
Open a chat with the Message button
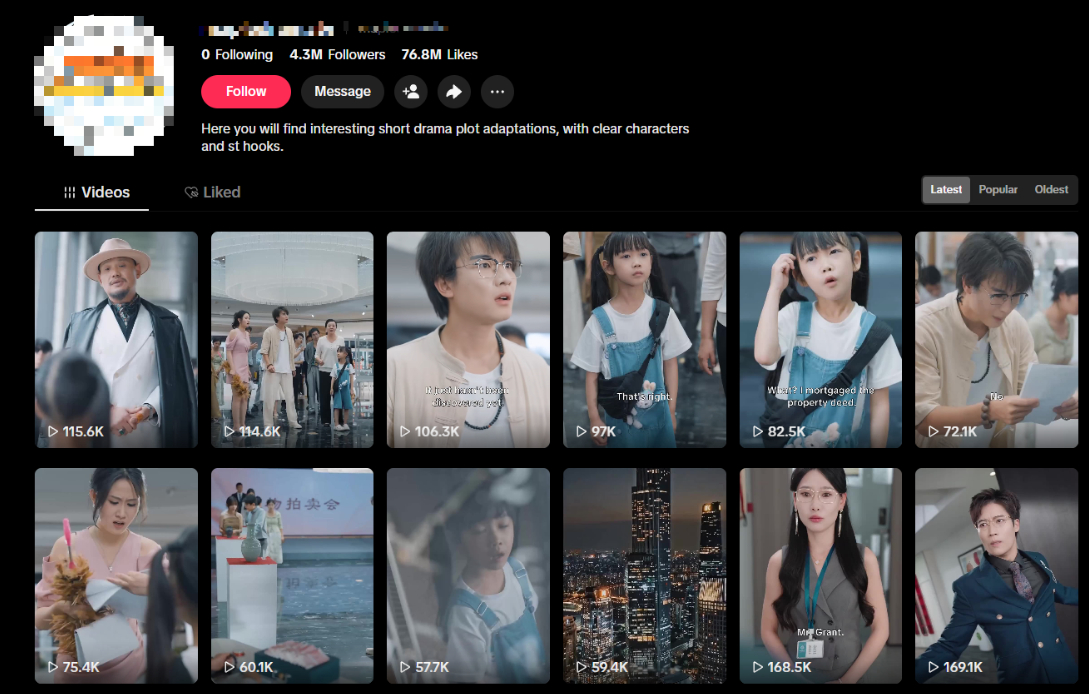[x=342, y=91]
